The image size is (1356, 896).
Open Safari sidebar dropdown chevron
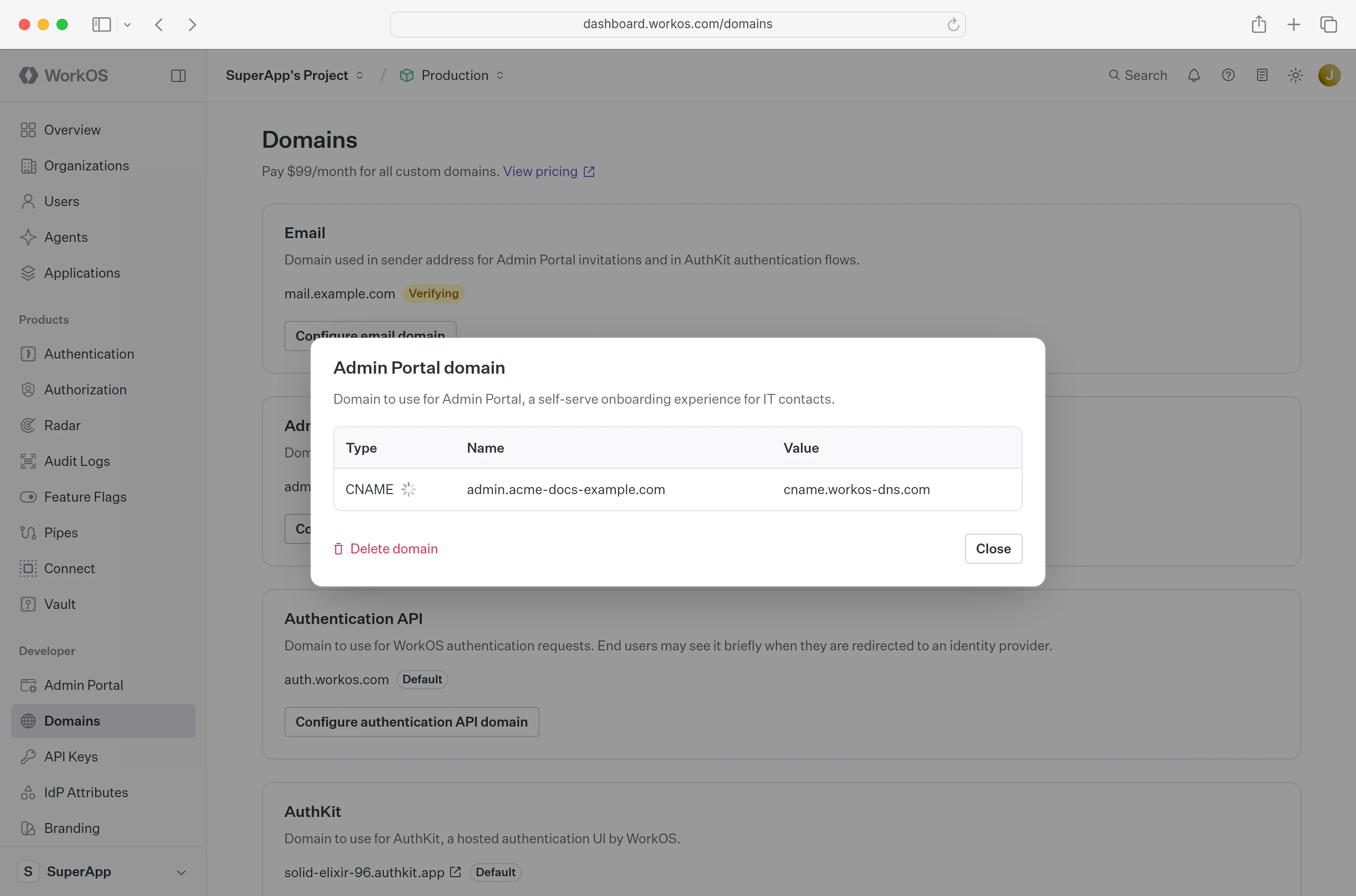(128, 24)
